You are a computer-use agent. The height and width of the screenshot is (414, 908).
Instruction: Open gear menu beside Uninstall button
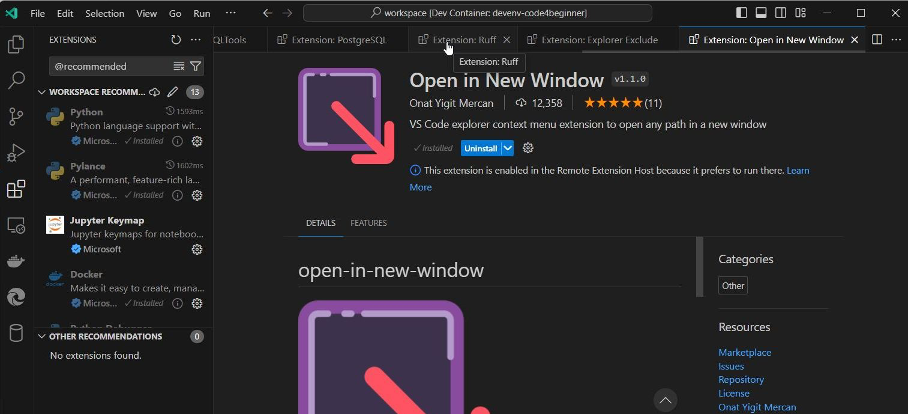[528, 148]
